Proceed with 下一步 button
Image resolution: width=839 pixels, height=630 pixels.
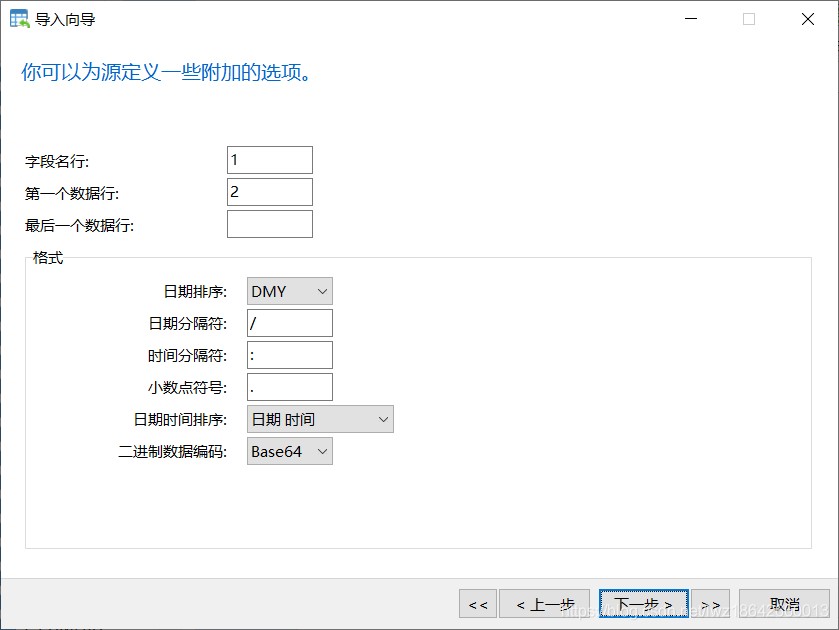(x=644, y=604)
